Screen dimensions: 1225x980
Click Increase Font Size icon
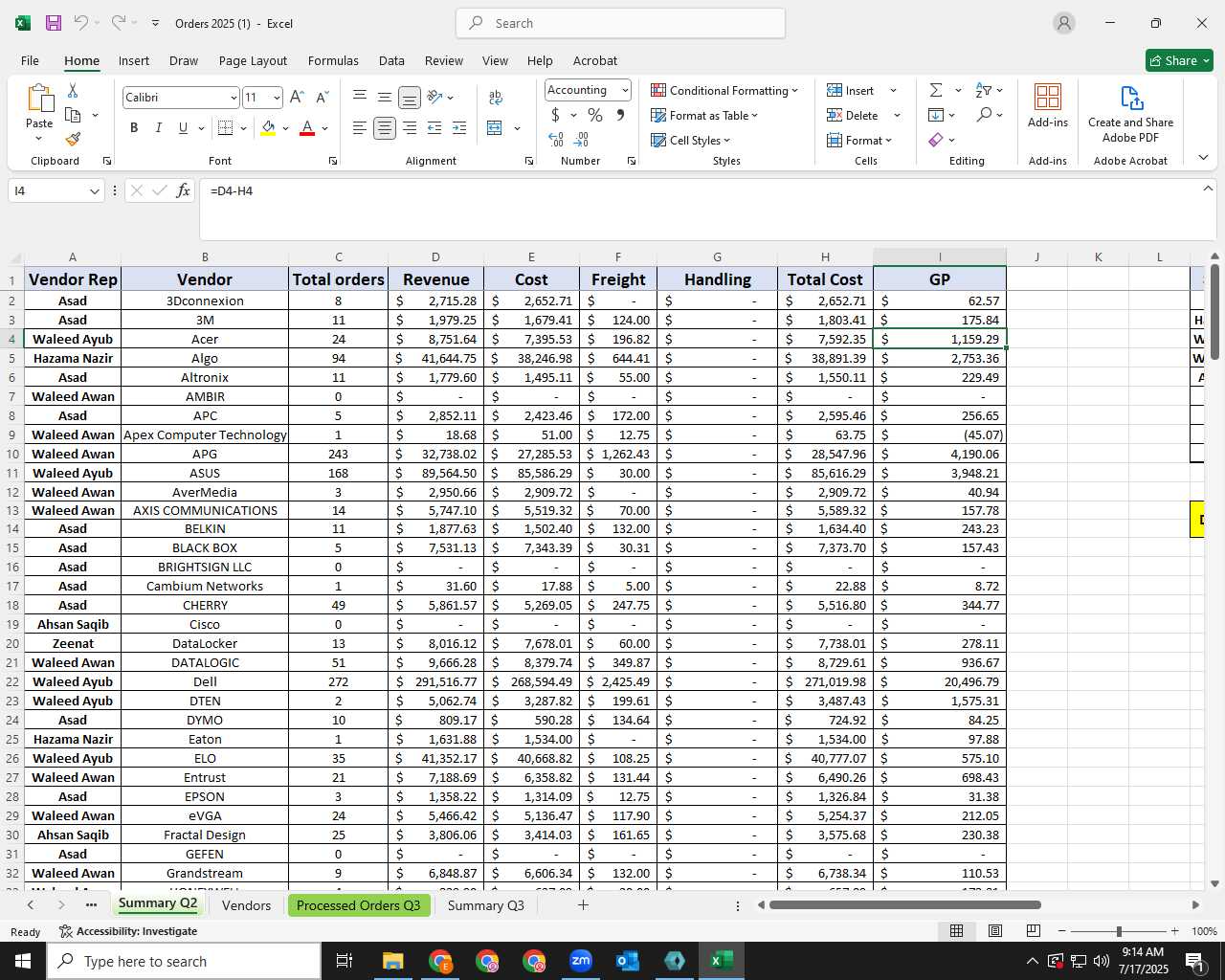click(297, 98)
